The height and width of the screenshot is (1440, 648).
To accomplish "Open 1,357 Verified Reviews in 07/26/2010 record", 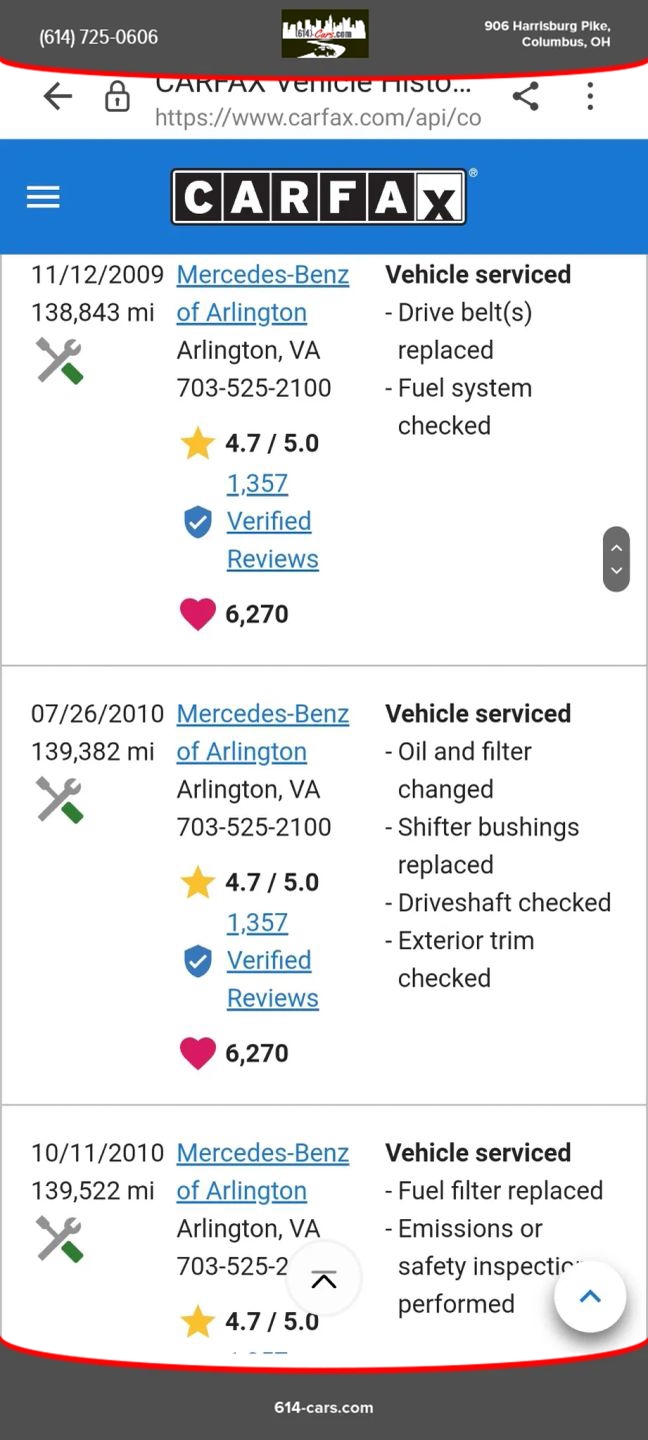I will pos(271,960).
